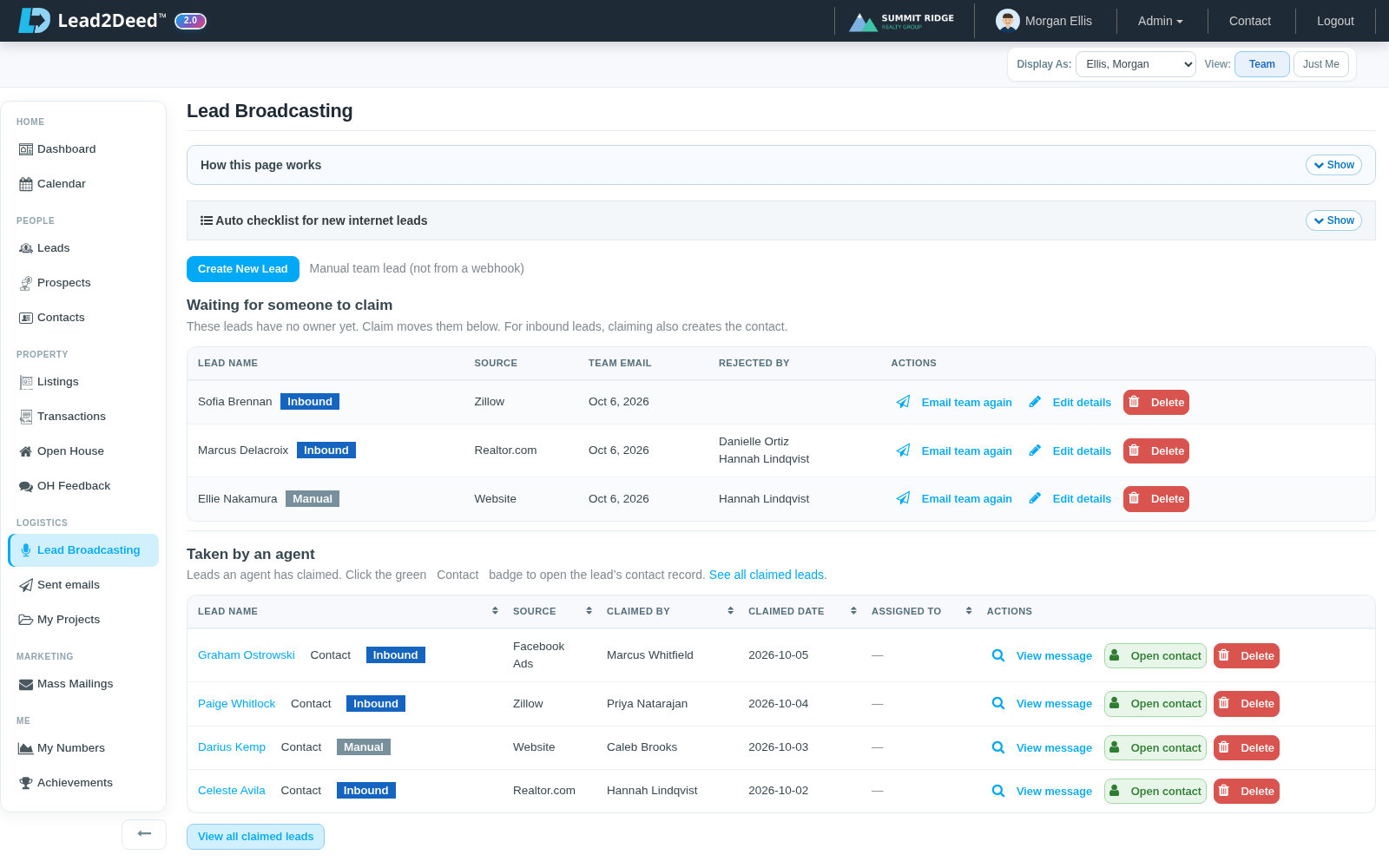Image resolution: width=1389 pixels, height=868 pixels.
Task: Open the Display As dropdown
Action: [x=1136, y=64]
